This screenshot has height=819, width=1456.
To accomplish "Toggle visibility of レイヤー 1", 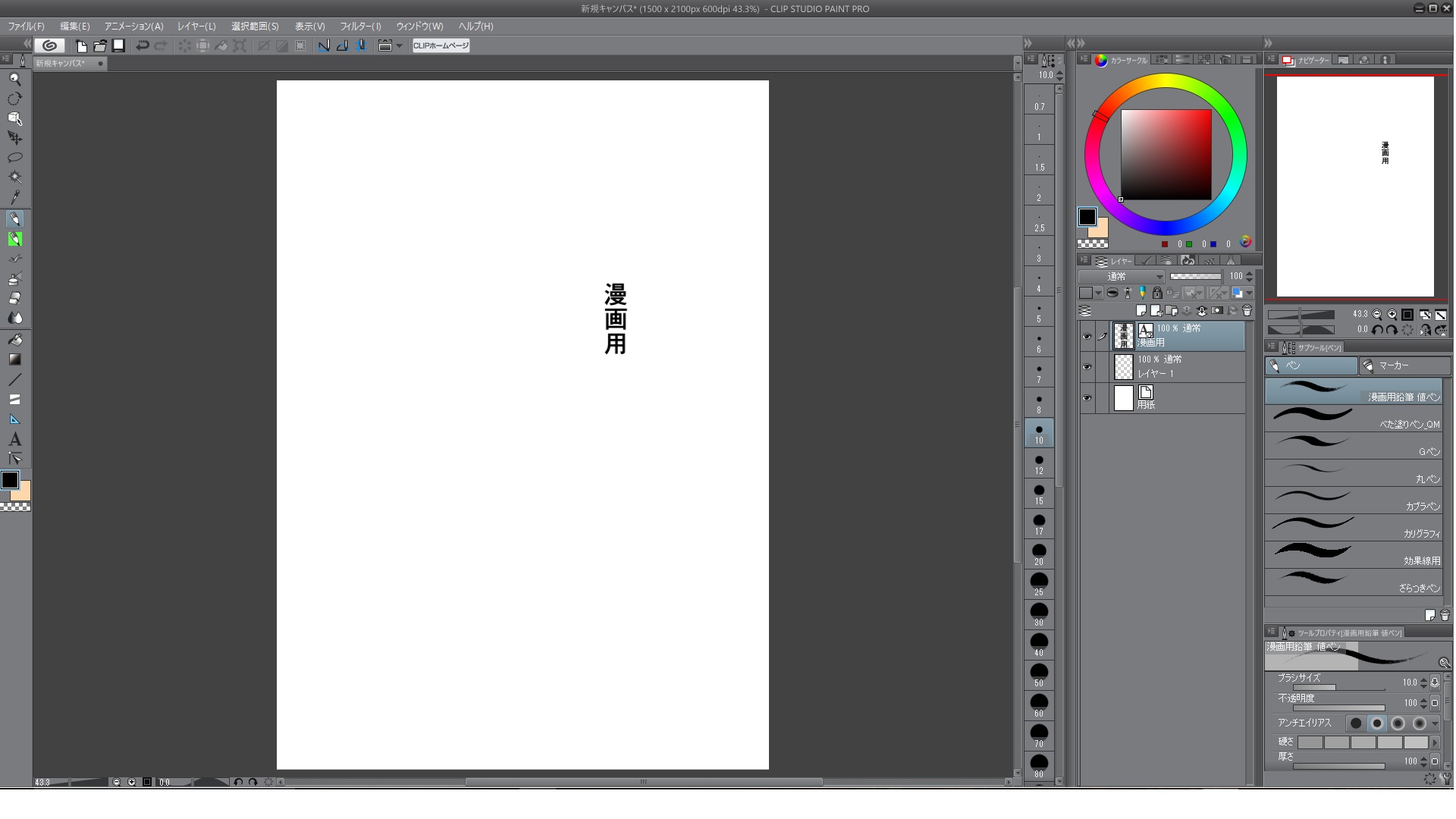I will pos(1087,367).
